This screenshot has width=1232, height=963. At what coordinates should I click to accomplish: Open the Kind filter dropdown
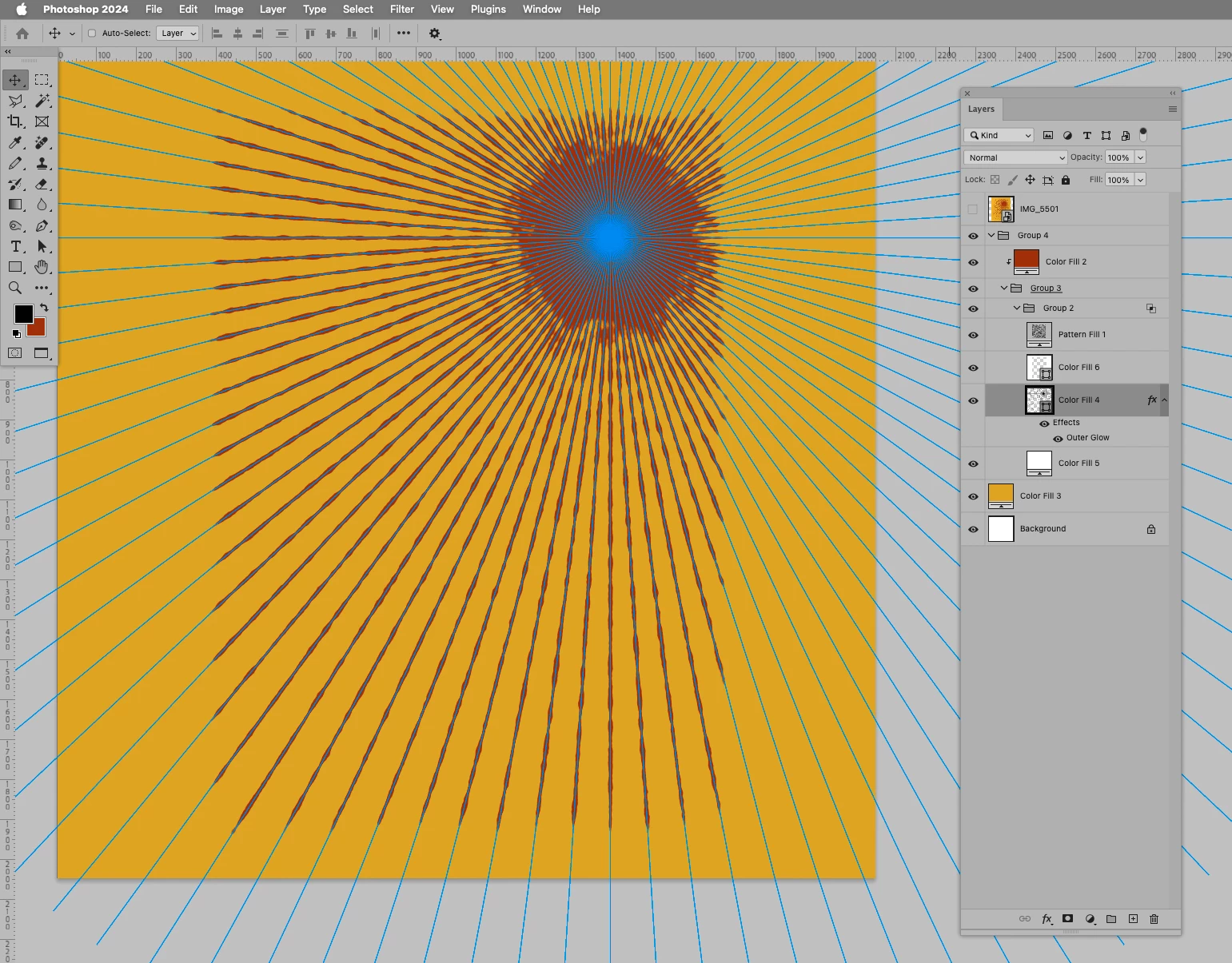point(999,135)
